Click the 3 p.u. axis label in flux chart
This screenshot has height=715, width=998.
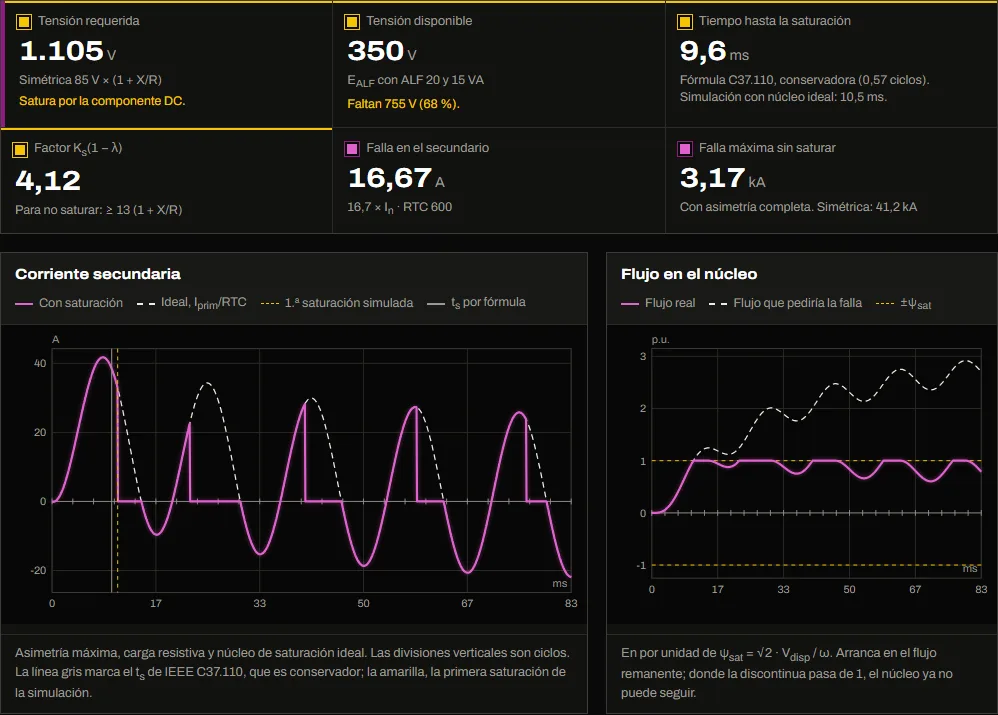click(643, 357)
